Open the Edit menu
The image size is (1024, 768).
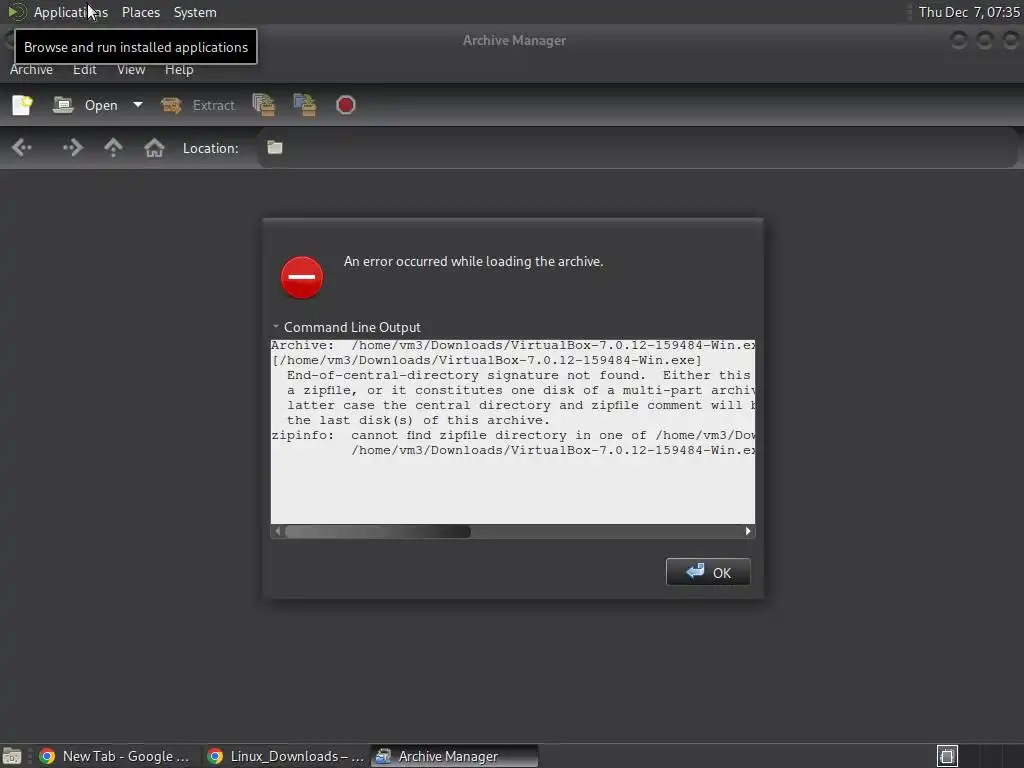click(85, 69)
